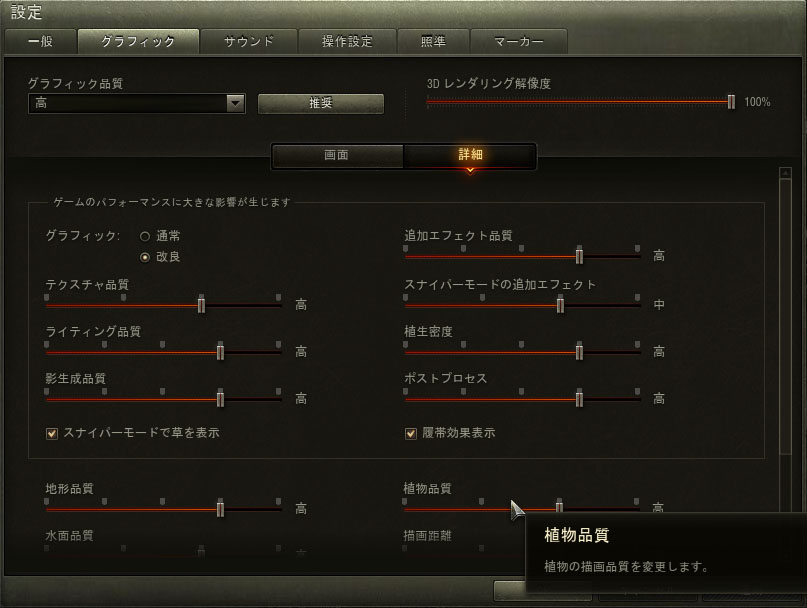Click the 地形品質 slider handle
This screenshot has width=807, height=608.
220,509
